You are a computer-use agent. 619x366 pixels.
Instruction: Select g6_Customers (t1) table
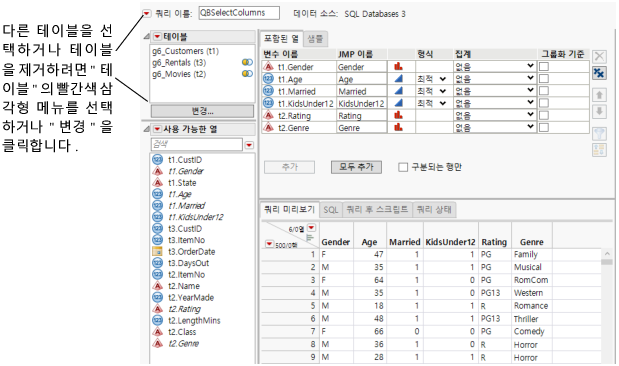(x=186, y=51)
